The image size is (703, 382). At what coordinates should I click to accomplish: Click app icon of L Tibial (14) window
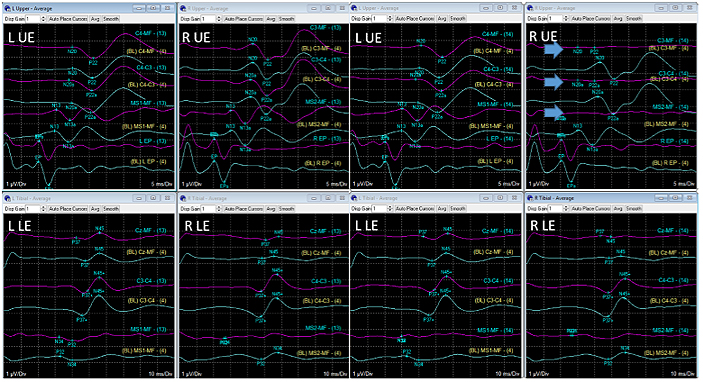point(354,198)
